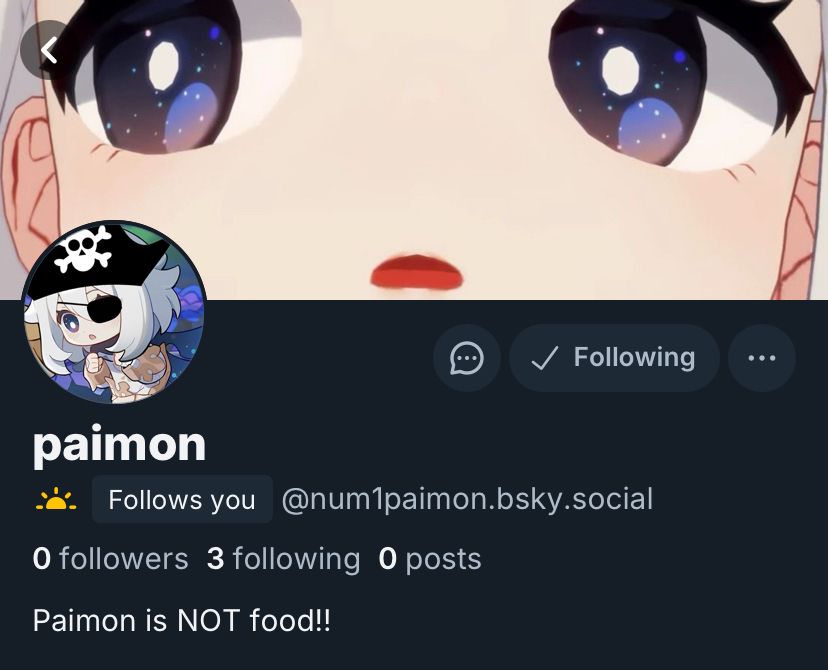Click the "Follows you" badge
828x670 pixels.
click(182, 499)
